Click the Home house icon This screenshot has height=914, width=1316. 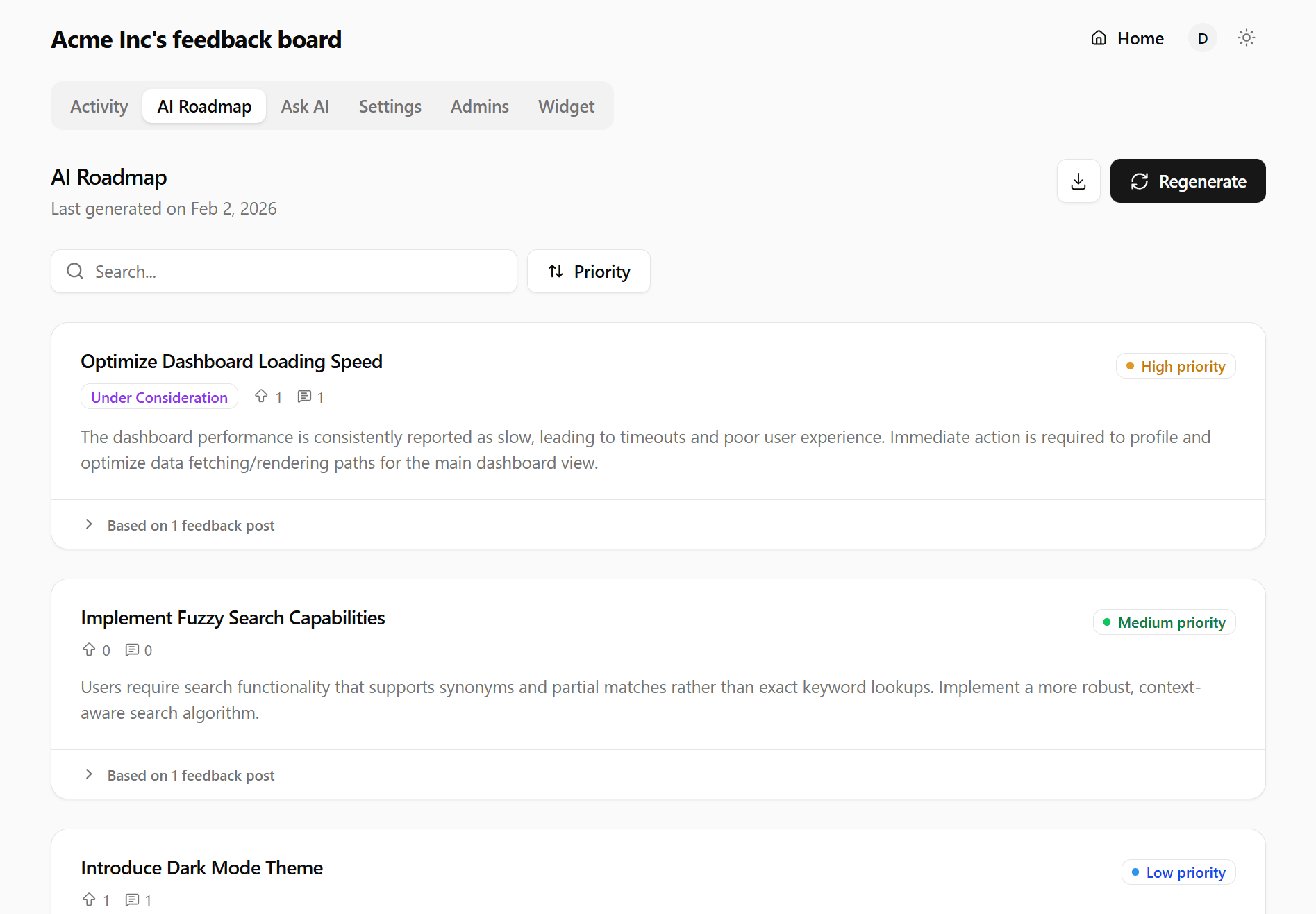(1099, 38)
